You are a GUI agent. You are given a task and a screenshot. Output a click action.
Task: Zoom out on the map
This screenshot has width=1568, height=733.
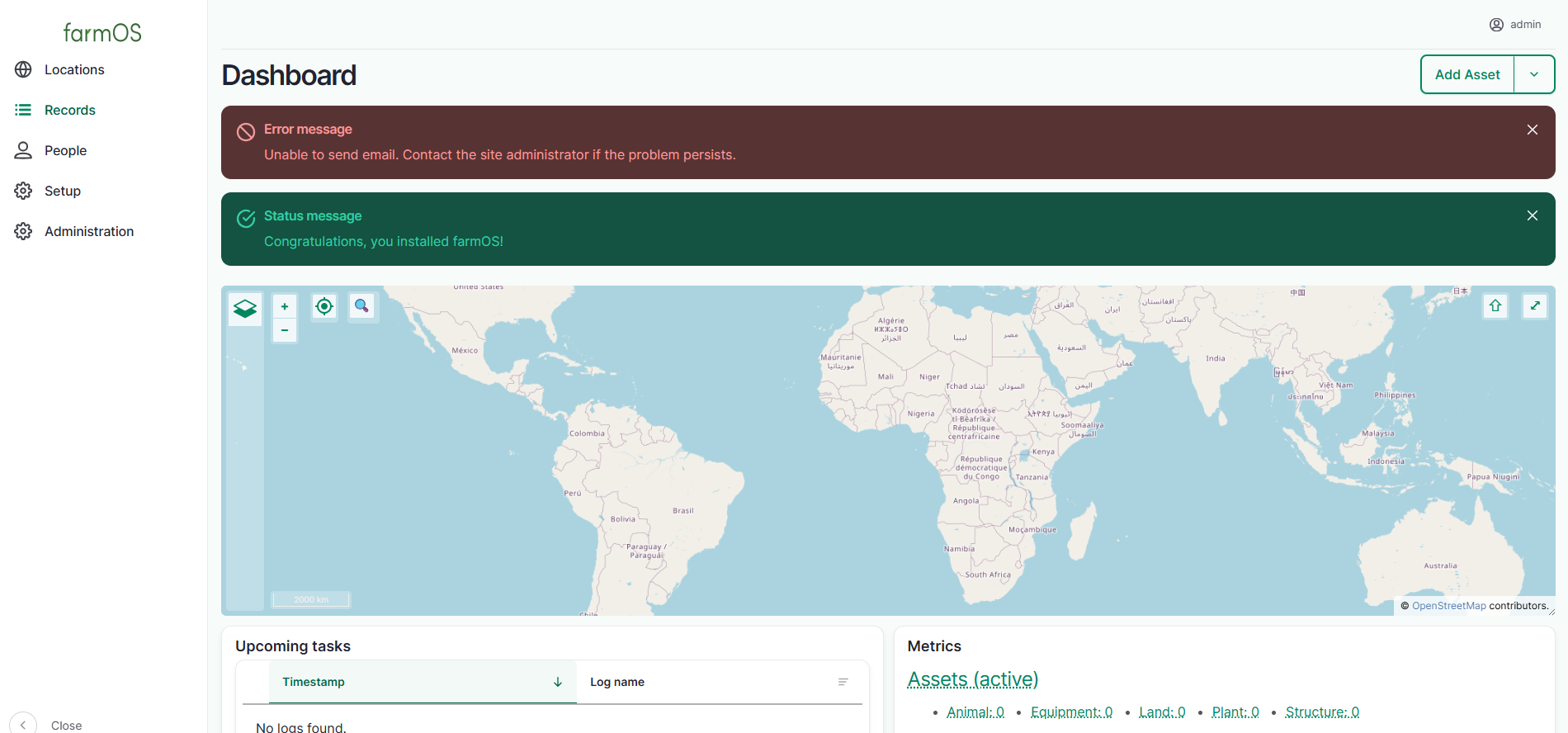[285, 330]
